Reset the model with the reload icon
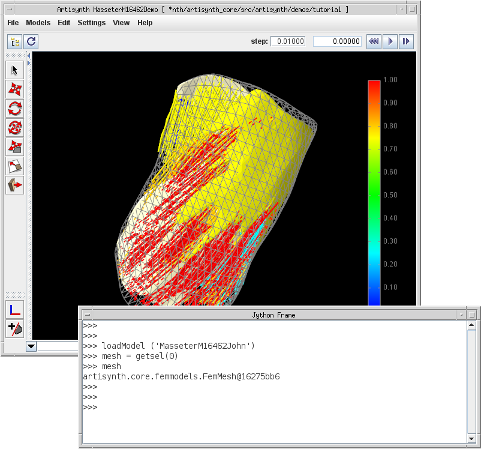Screen dimensions: 481x449 pos(31,42)
